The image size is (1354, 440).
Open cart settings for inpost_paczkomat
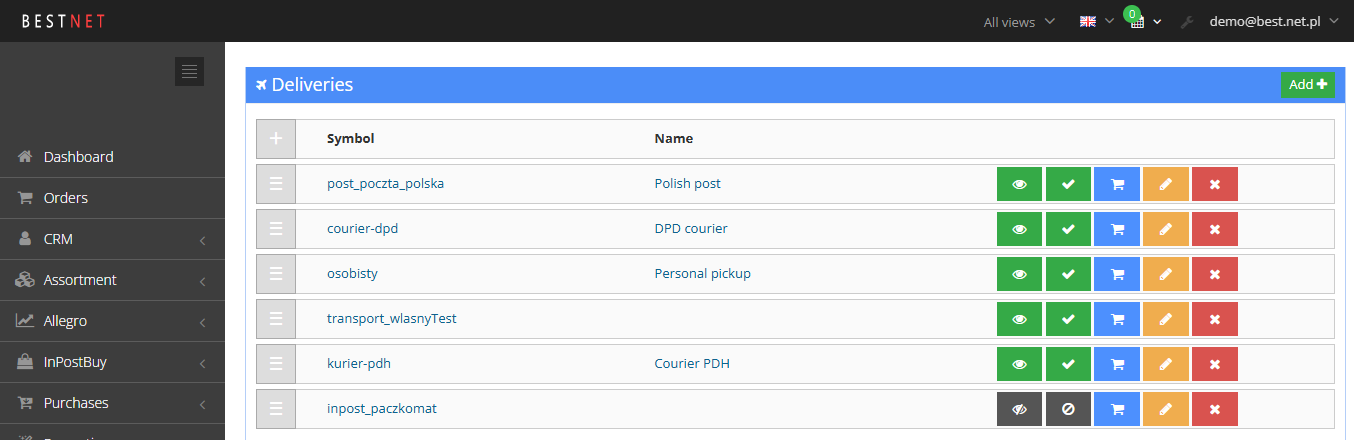tap(1117, 409)
